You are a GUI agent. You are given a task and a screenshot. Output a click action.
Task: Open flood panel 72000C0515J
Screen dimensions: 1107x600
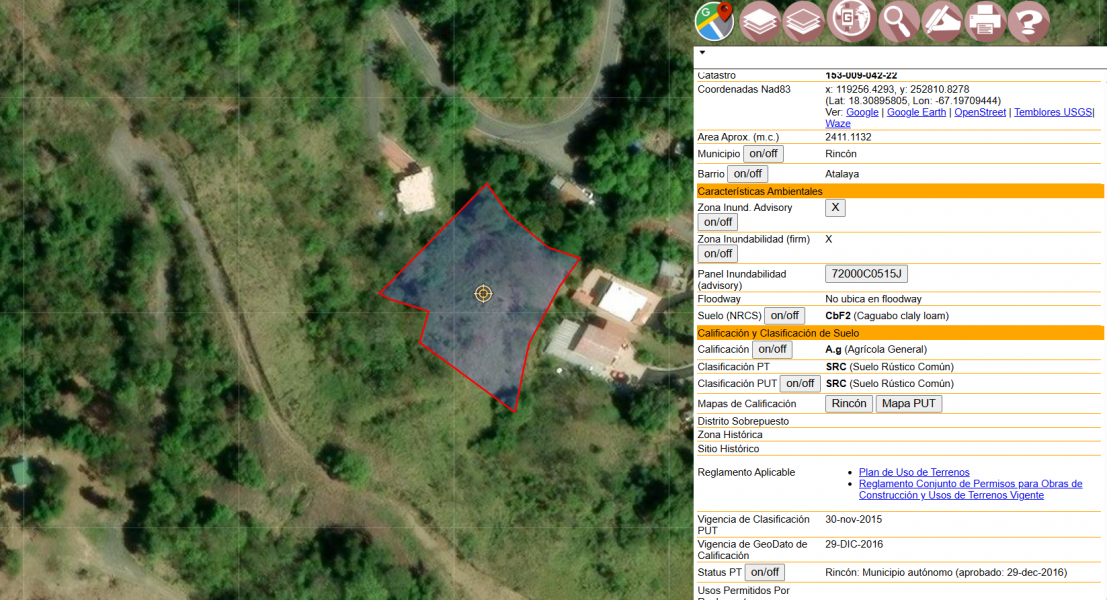point(866,274)
